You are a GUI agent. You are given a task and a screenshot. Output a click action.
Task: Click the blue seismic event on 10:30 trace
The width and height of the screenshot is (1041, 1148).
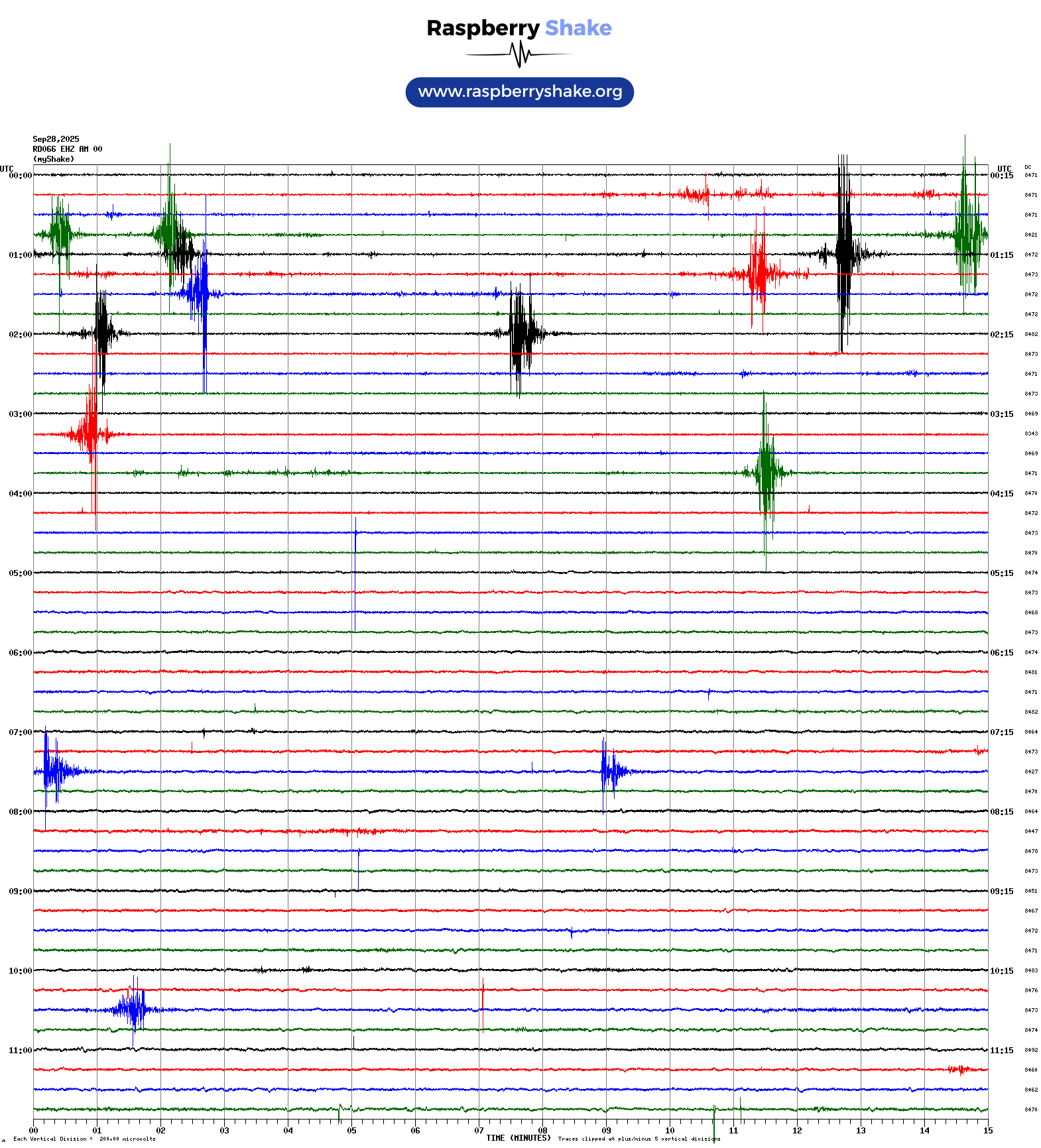point(133,1009)
